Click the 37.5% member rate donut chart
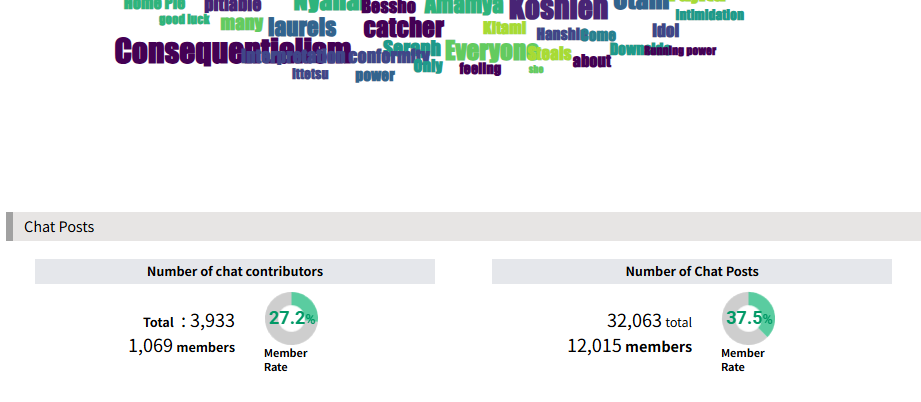The image size is (921, 402). 748,318
